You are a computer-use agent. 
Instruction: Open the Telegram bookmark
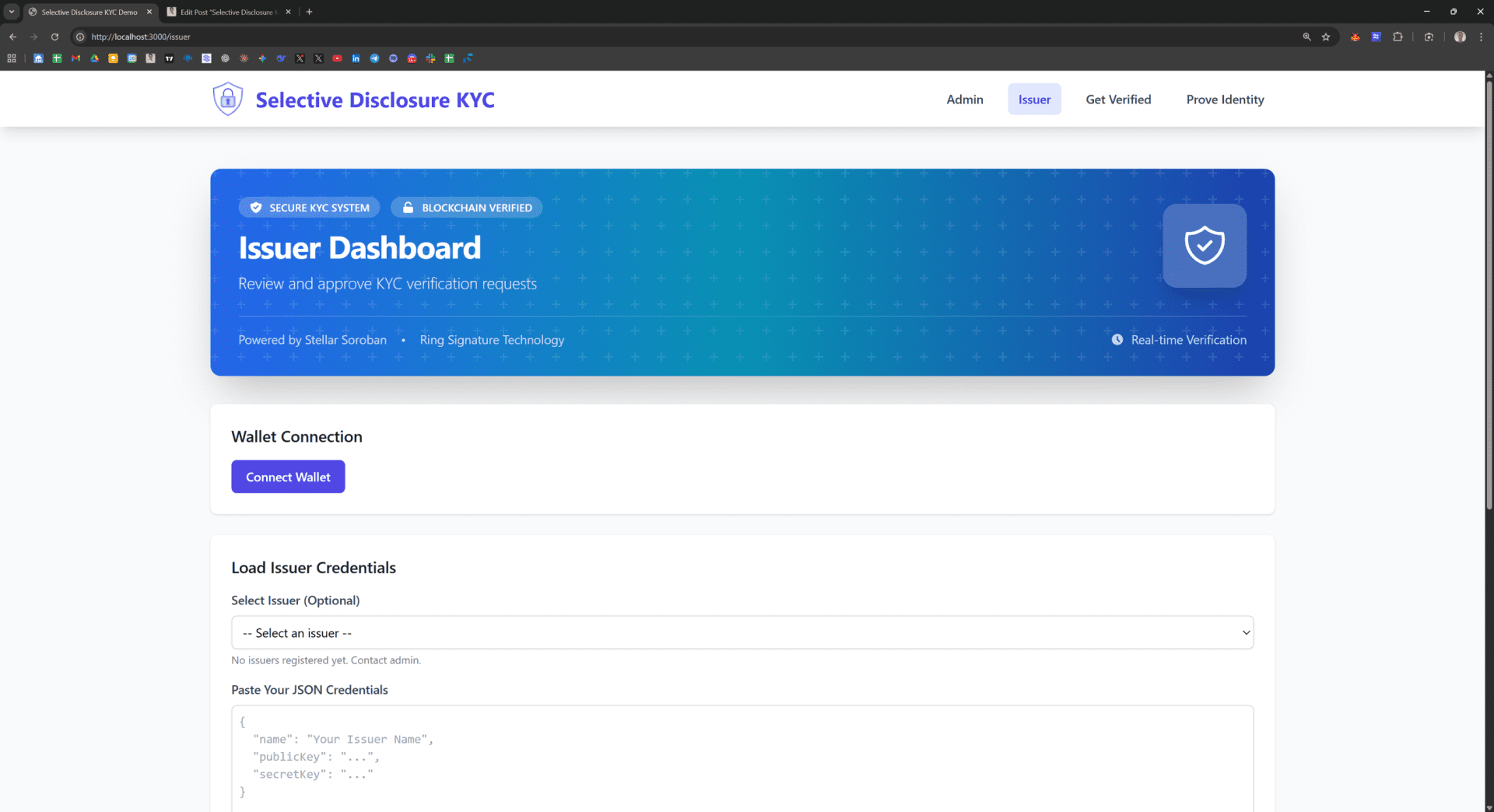(x=374, y=58)
